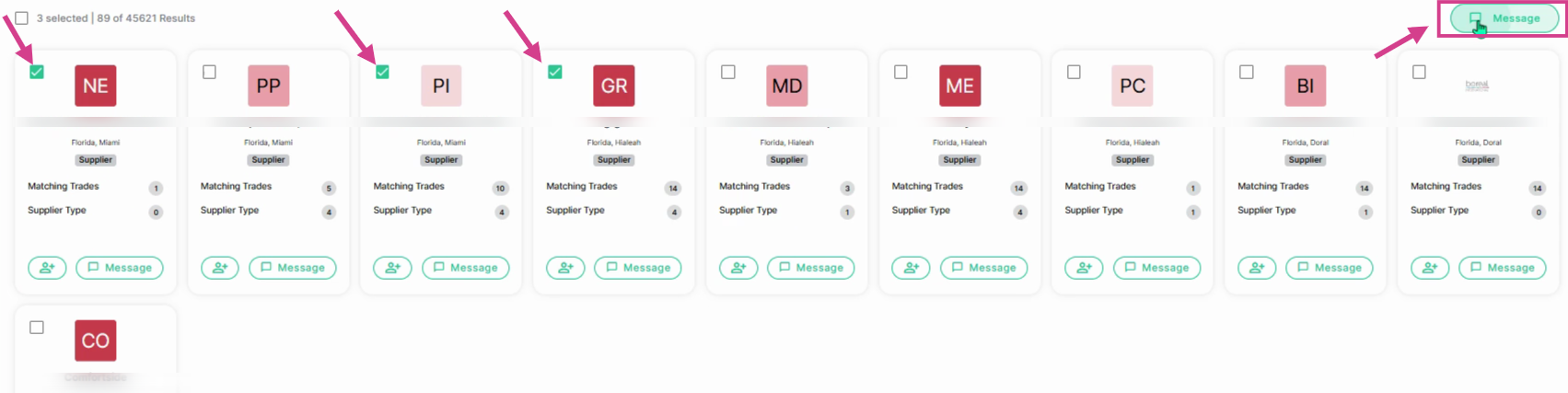The height and width of the screenshot is (393, 1568).
Task: Uncheck the PI supplier checkbox
Action: click(x=382, y=72)
